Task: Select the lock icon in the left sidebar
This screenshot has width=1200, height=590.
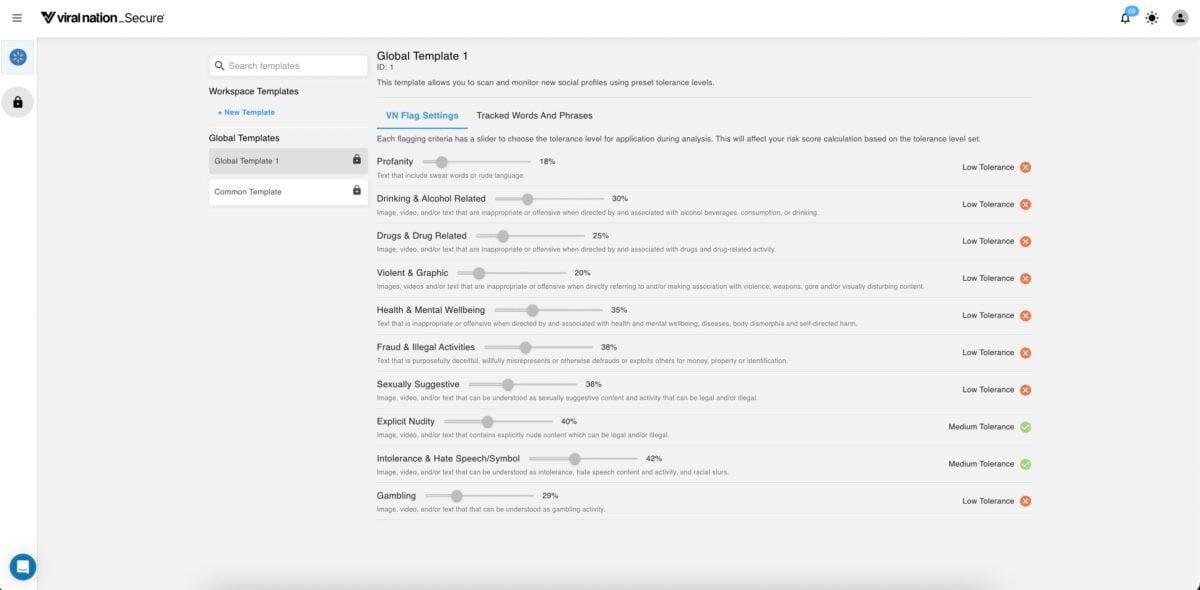Action: tap(16, 101)
